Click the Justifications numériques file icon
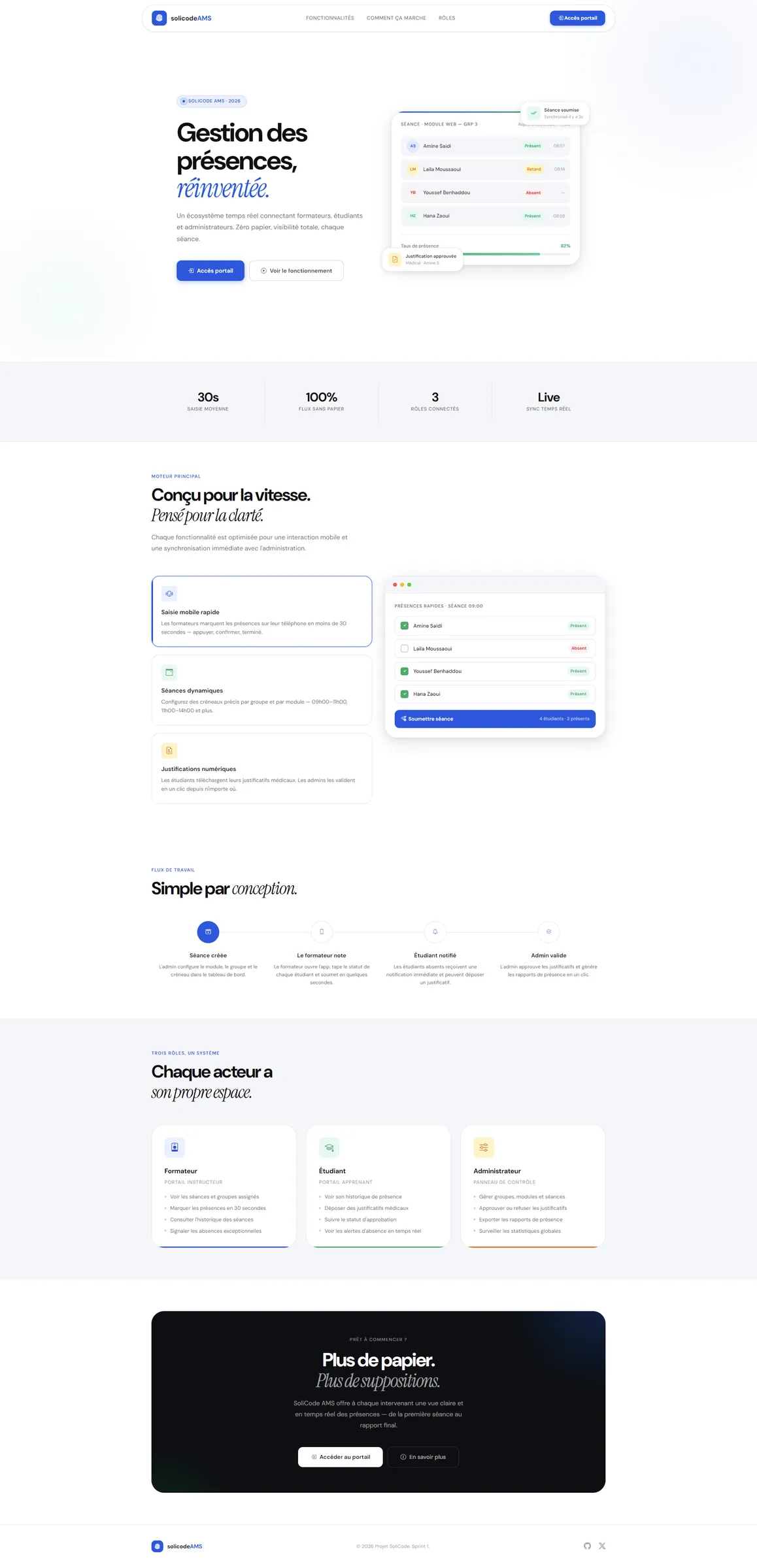The height and width of the screenshot is (1568, 757). pyautogui.click(x=169, y=751)
